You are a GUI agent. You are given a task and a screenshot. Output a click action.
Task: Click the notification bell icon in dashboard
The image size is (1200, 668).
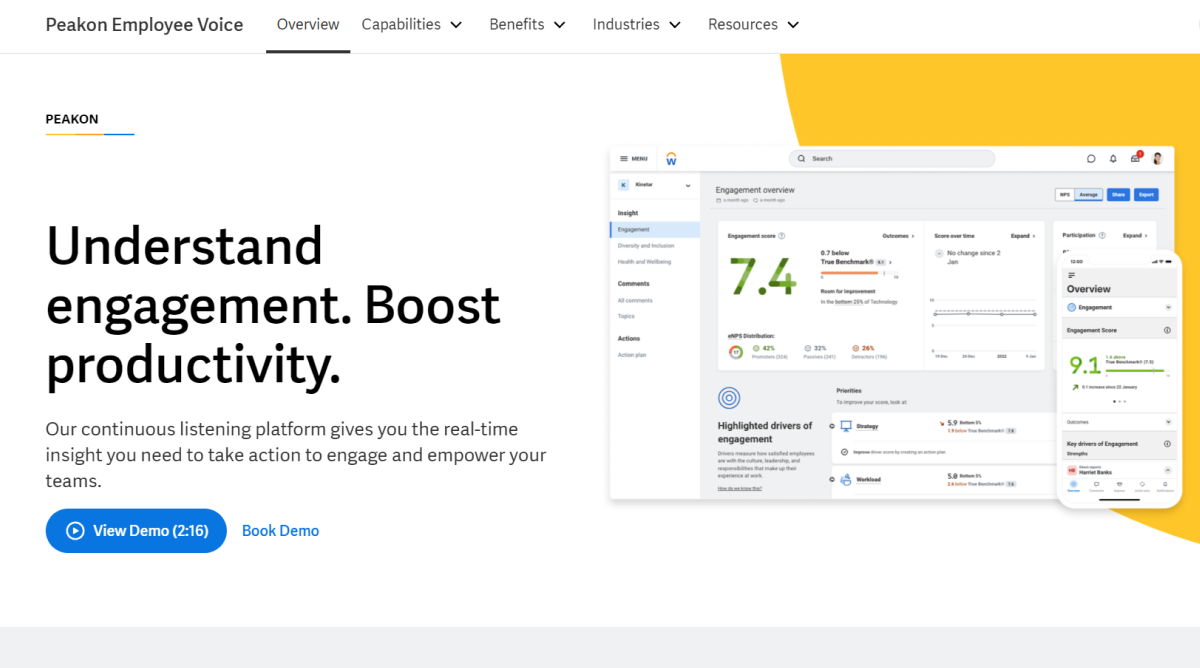(x=1113, y=159)
